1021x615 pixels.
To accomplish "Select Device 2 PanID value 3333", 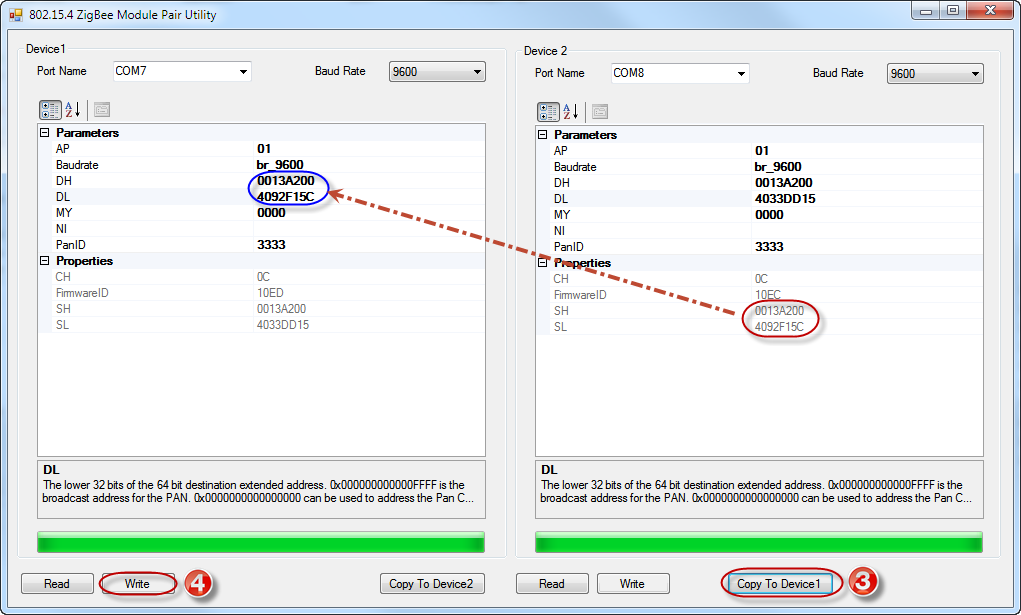I will pyautogui.click(x=770, y=247).
